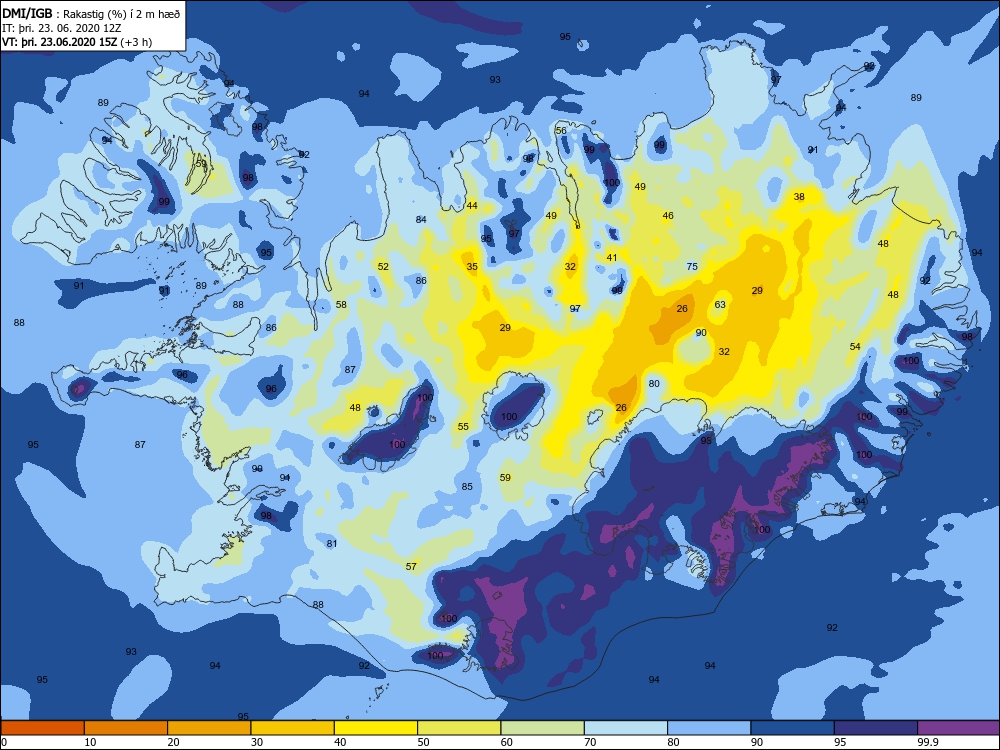Select the '58' humidity value label

341,304
